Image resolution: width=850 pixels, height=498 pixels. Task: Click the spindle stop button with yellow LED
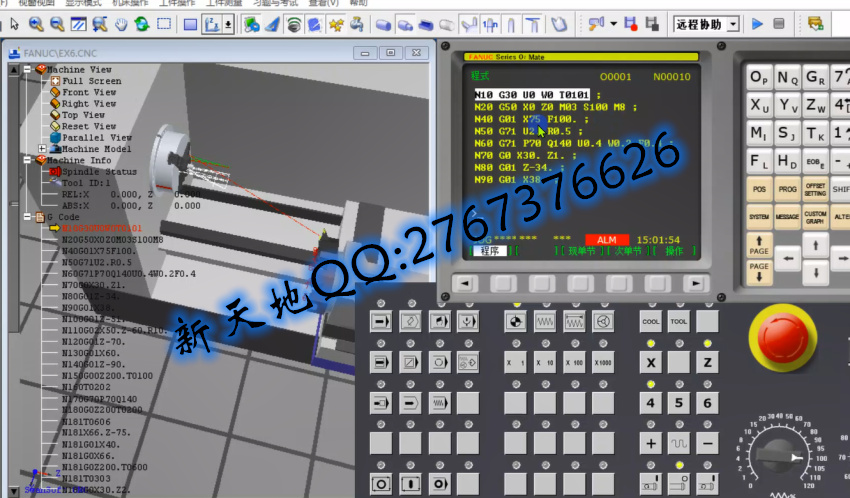pos(679,484)
